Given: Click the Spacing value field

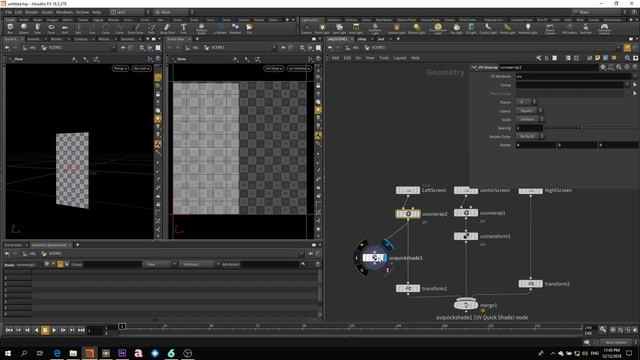Looking at the screenshot, I should (529, 128).
